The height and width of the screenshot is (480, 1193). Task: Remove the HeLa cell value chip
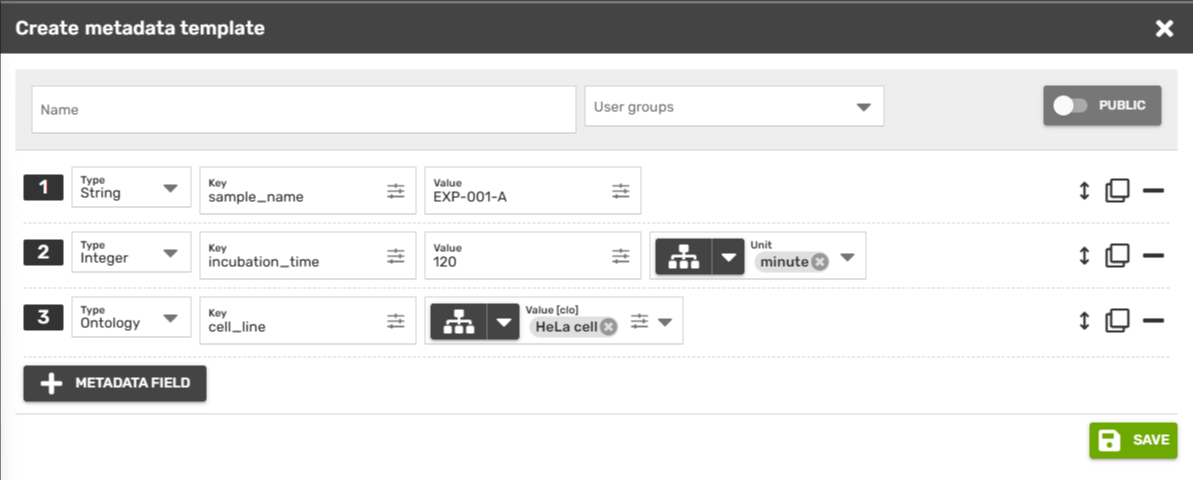608,327
